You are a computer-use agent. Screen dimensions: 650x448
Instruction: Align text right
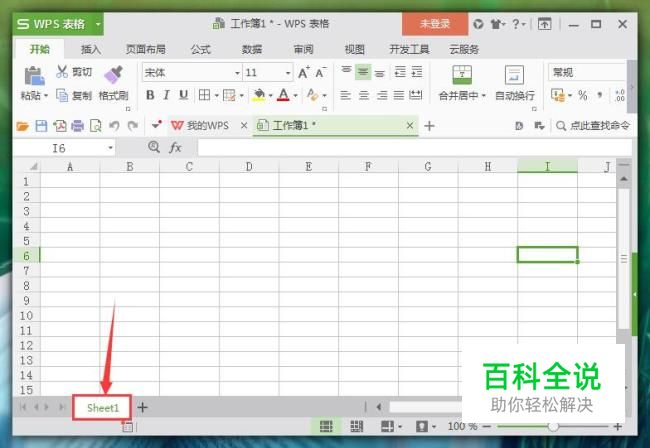(381, 96)
